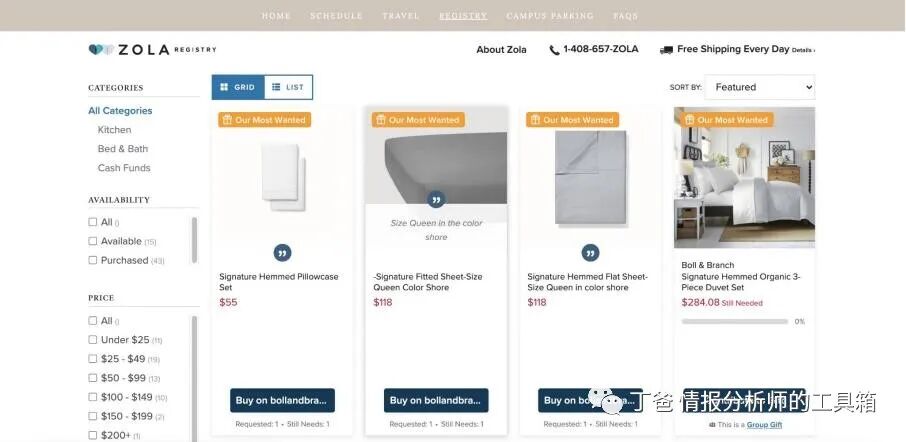Switch to the Grid view icon button
This screenshot has width=906, height=442.
tap(238, 87)
